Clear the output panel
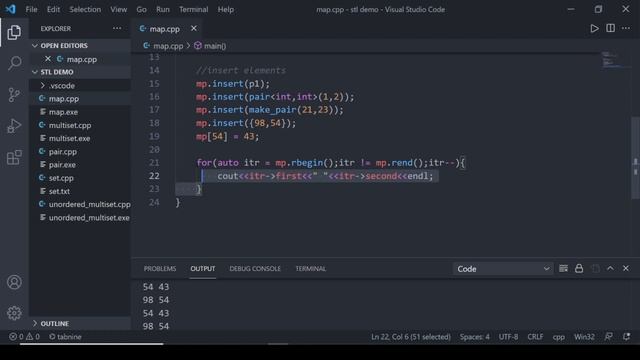The image size is (640, 360). click(x=563, y=268)
